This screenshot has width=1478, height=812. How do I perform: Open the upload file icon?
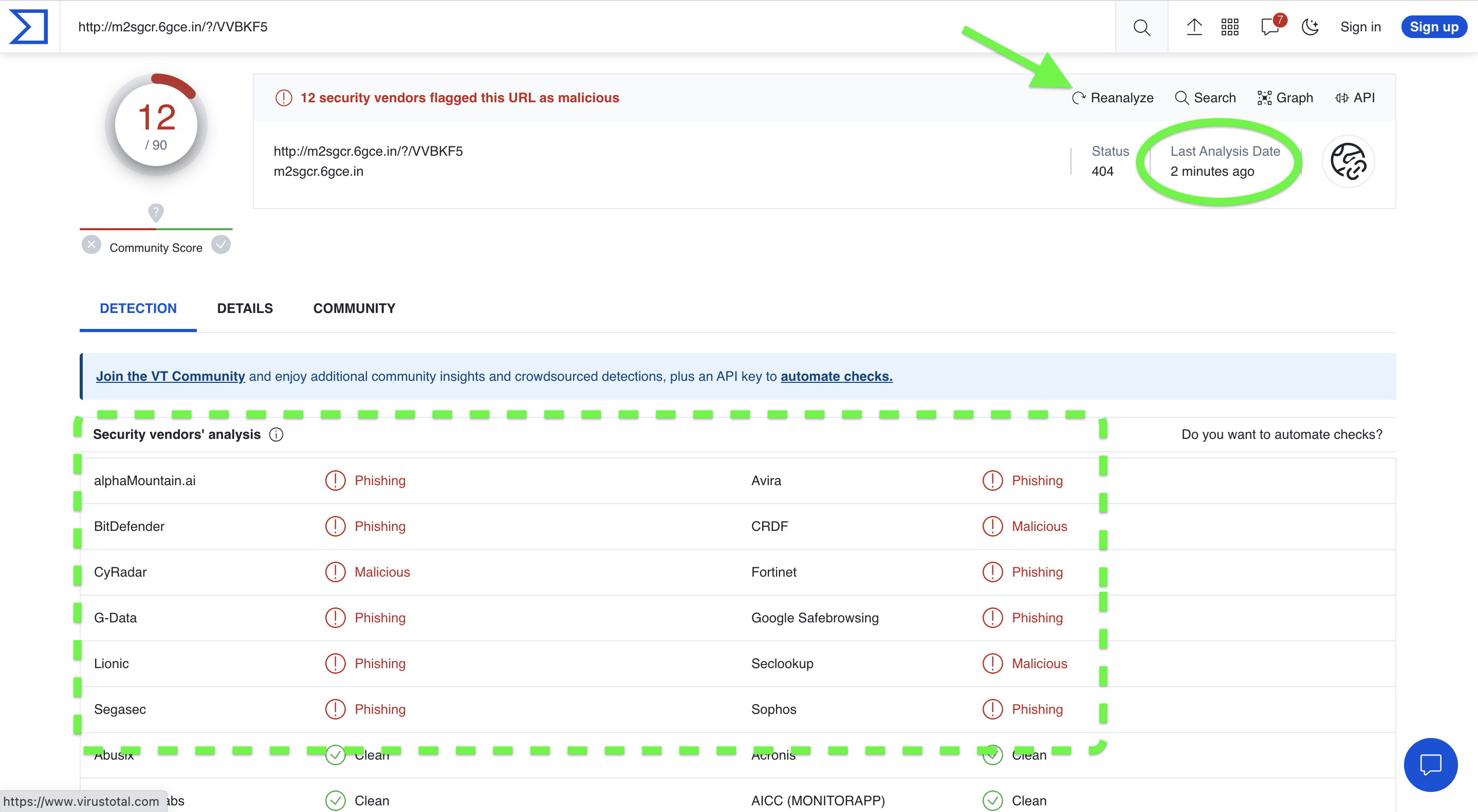click(x=1194, y=26)
